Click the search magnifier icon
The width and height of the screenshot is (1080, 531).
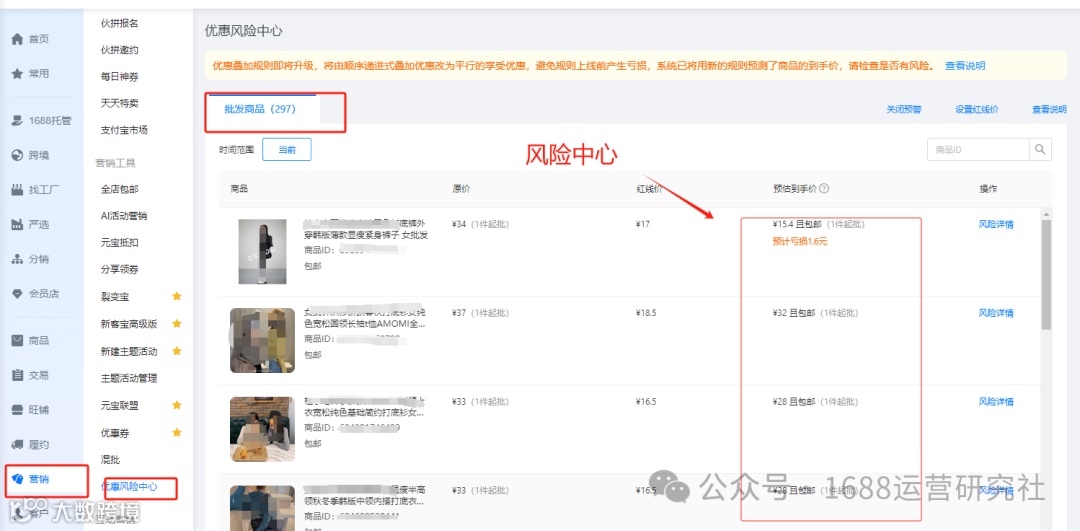[x=1040, y=149]
